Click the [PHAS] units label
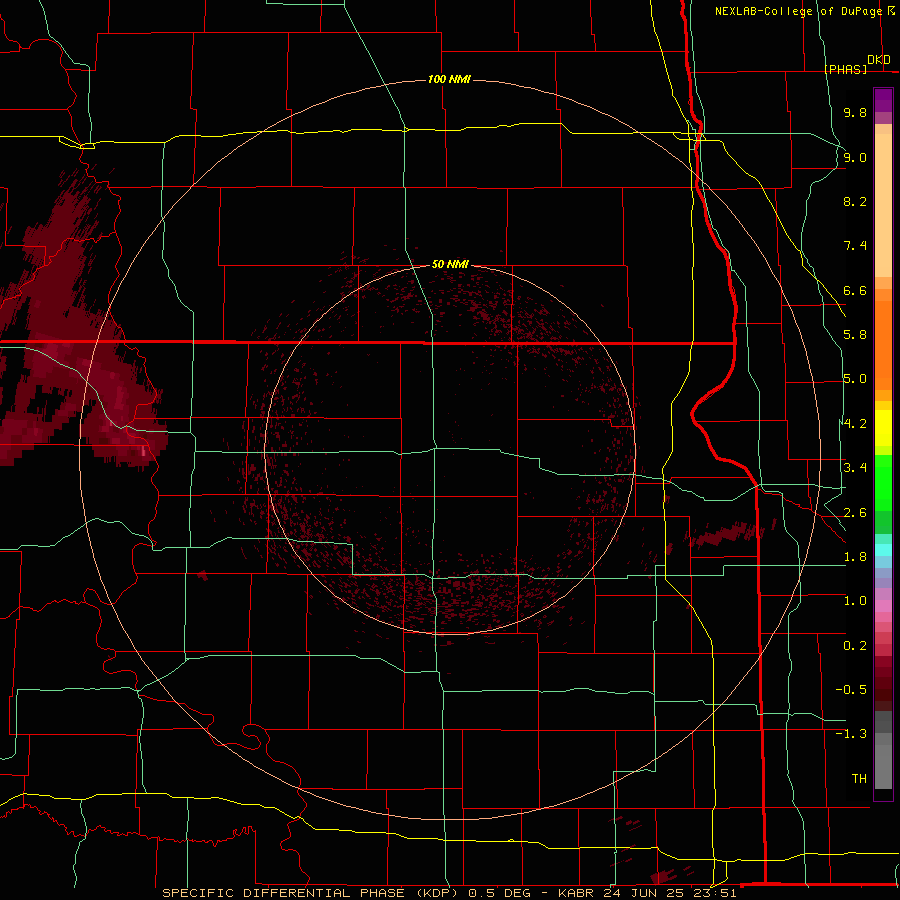This screenshot has width=900, height=900. 845,70
